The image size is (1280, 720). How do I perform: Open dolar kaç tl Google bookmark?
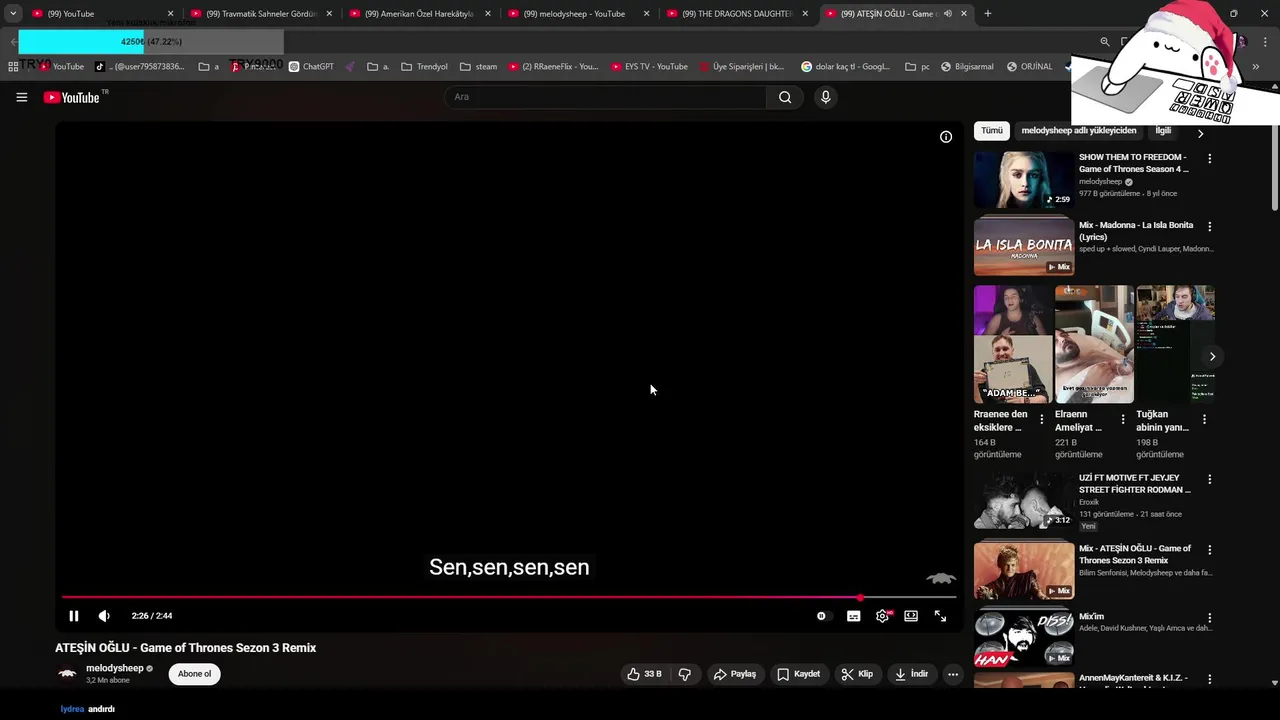[x=845, y=67]
